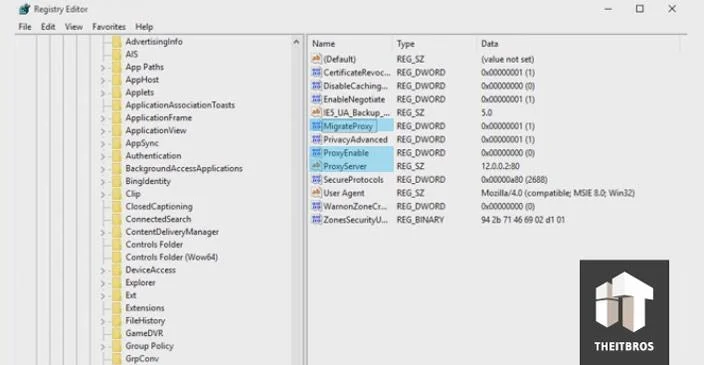Click the SecureProtocols DWORD value icon
This screenshot has height=365, width=704.
point(317,180)
